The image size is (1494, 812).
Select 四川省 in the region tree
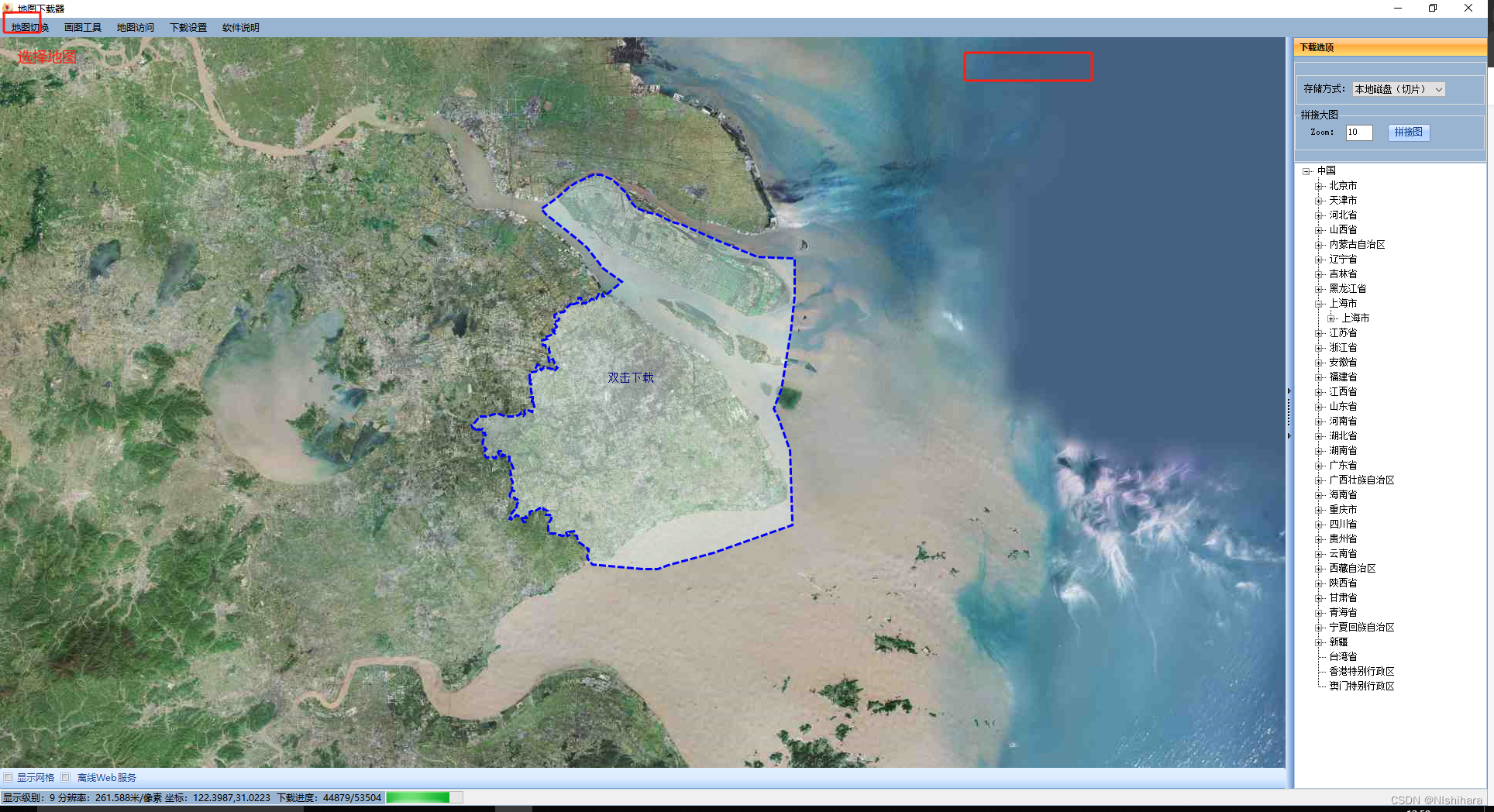pos(1343,525)
